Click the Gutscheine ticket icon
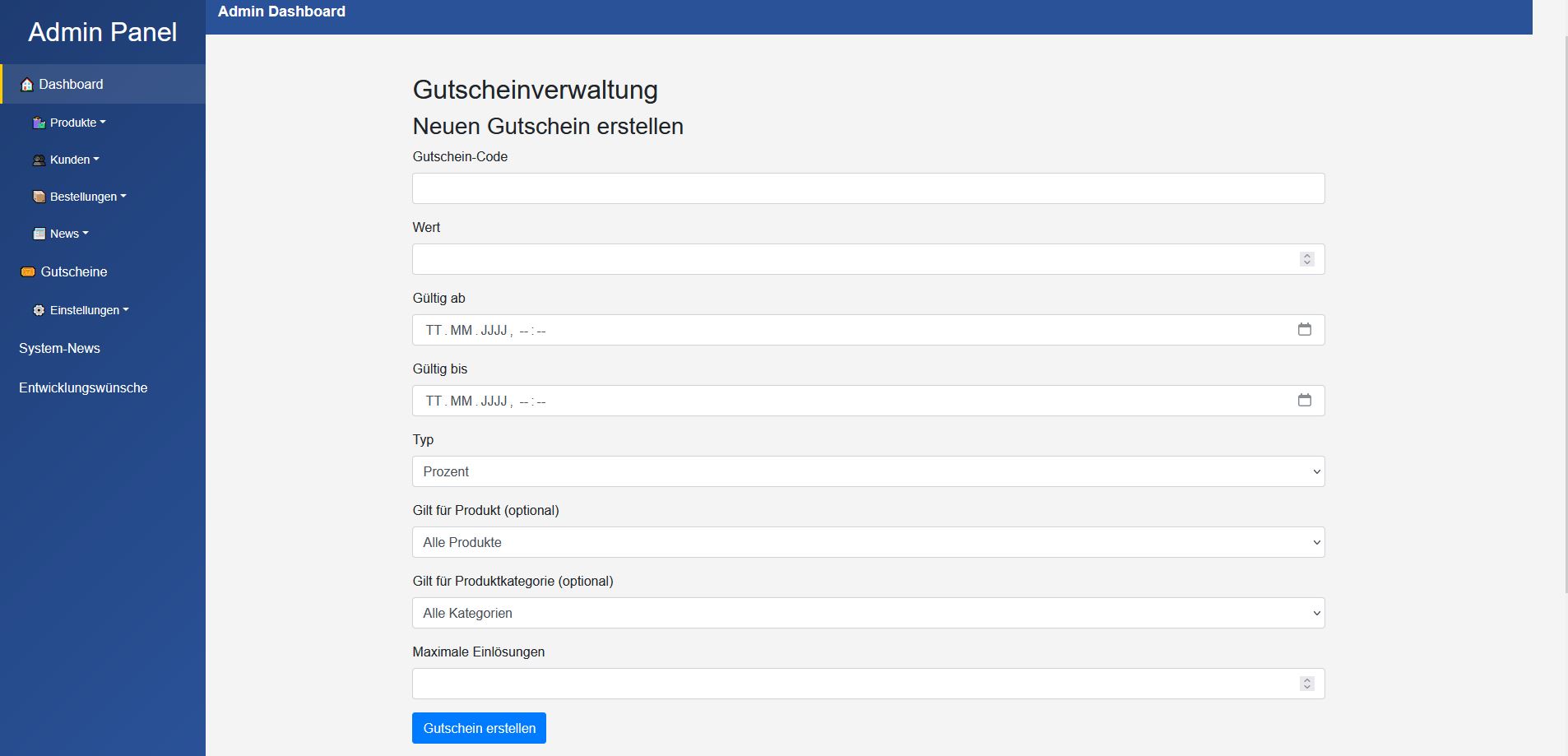Viewport: 1568px width, 756px height. 28,271
